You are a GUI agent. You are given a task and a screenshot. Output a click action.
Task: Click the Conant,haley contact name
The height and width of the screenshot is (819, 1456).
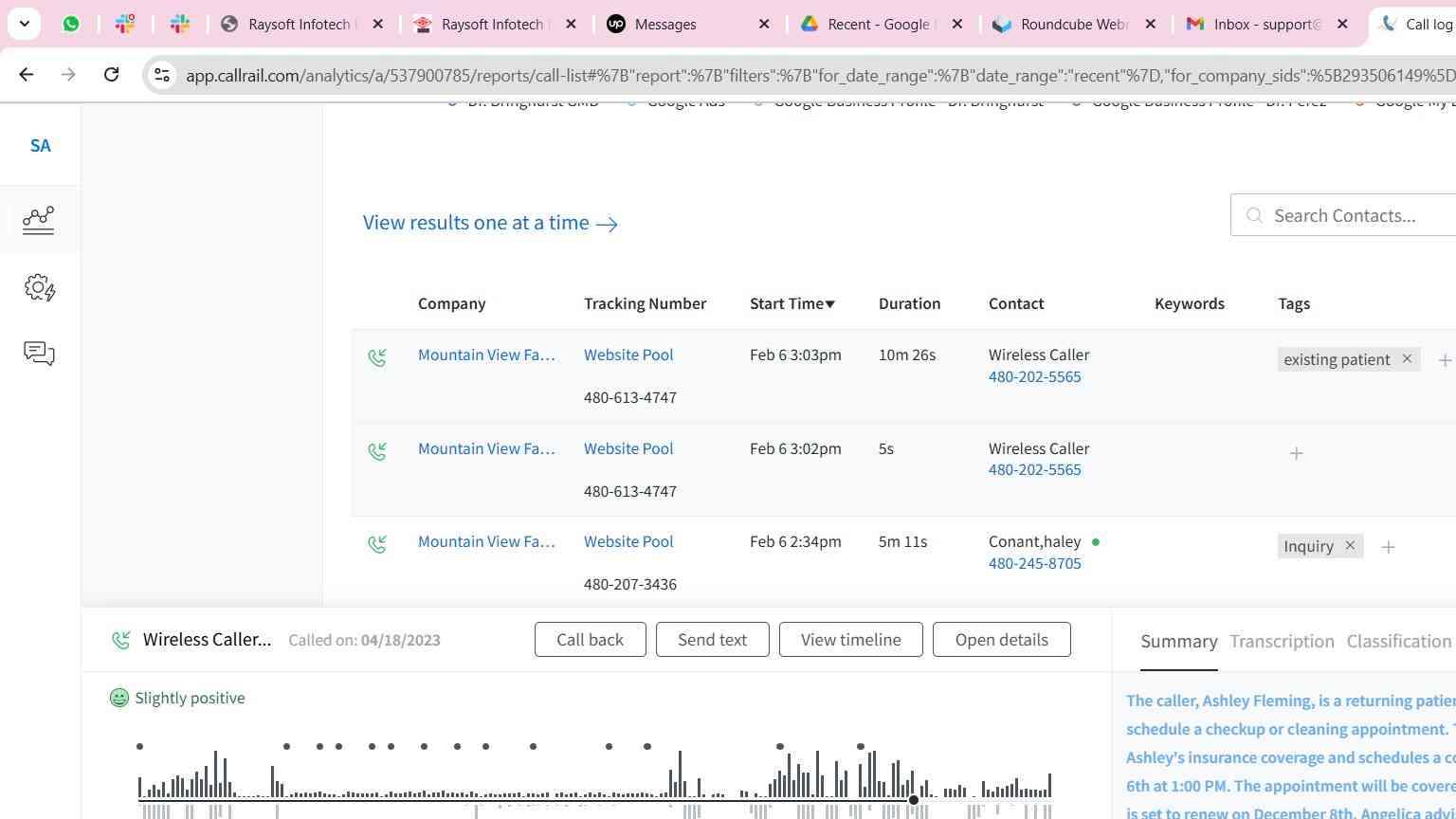(x=1034, y=541)
